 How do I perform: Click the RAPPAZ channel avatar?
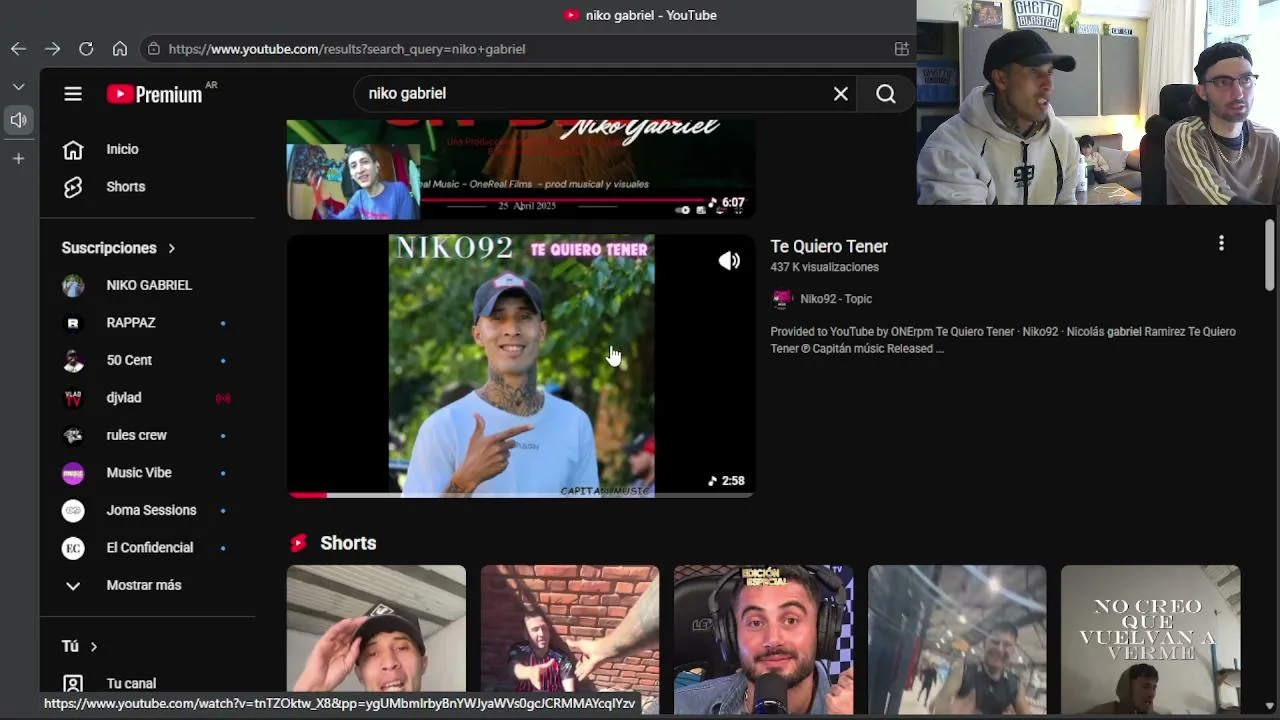[73, 323]
